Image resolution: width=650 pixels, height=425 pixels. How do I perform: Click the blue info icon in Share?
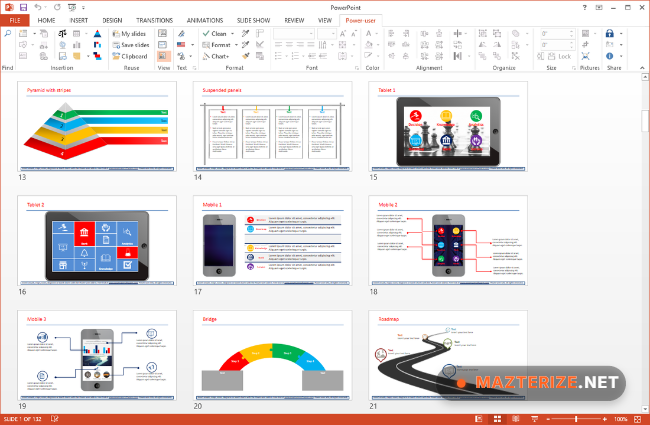pos(609,56)
